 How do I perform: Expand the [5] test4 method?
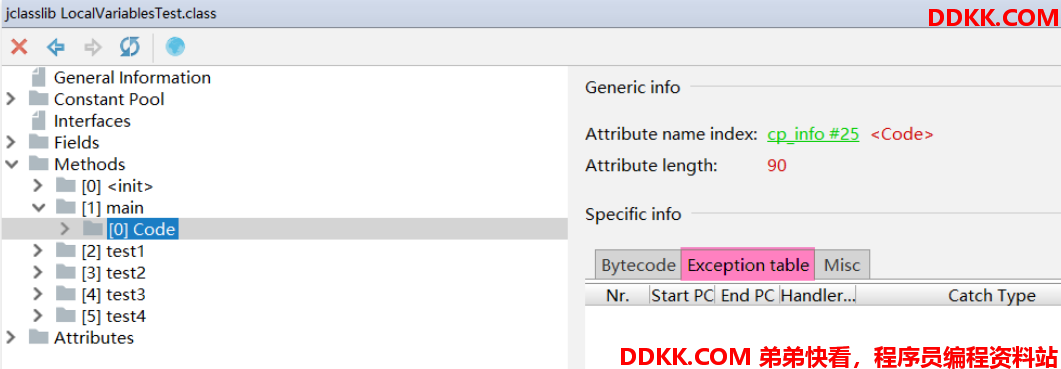[39, 316]
